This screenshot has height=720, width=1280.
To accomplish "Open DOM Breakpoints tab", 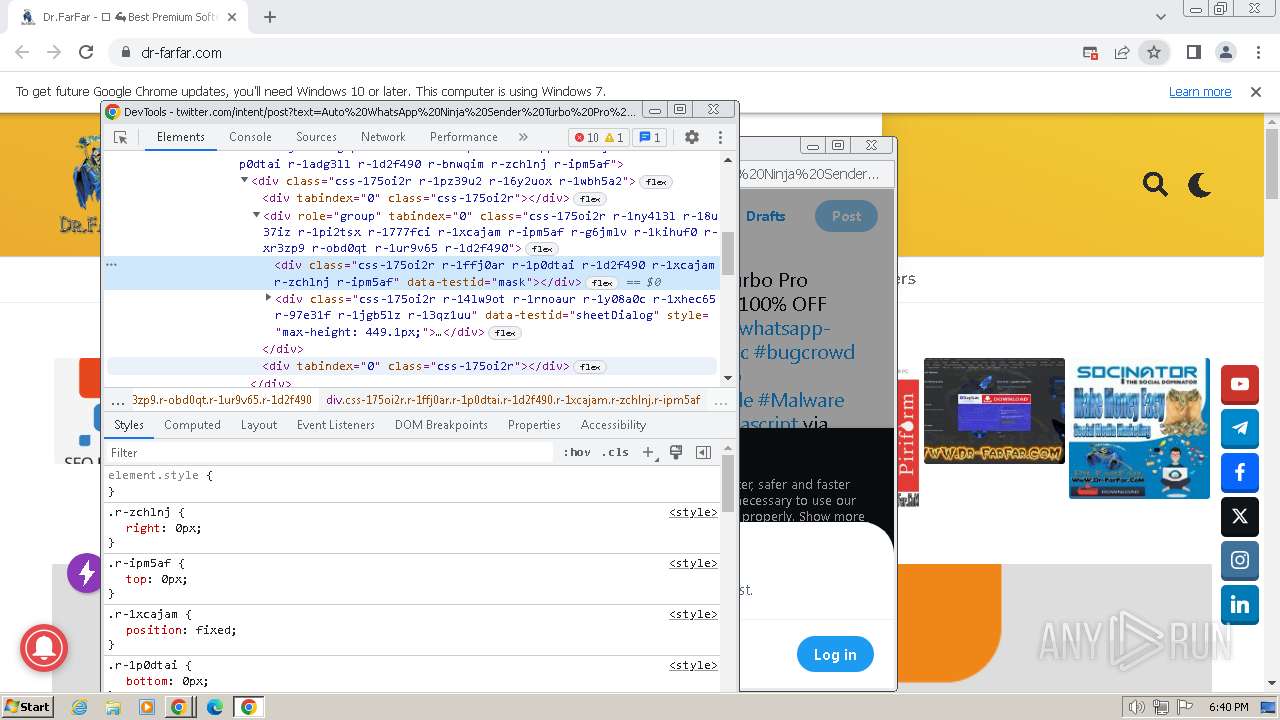I will point(441,425).
